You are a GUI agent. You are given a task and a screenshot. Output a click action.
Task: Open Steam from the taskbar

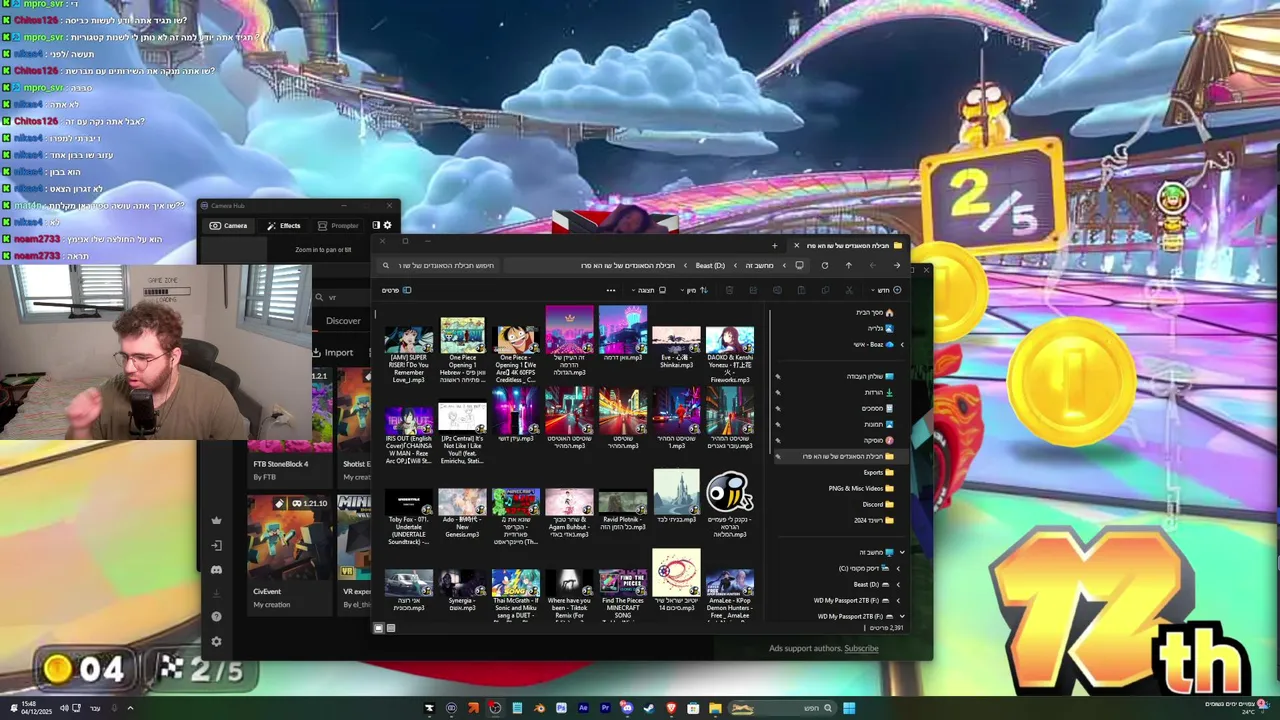click(x=649, y=708)
